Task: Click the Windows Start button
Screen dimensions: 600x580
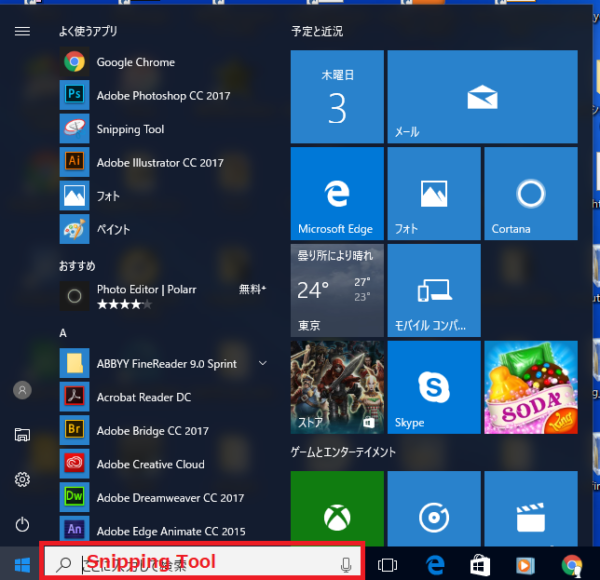Action: (x=22, y=565)
